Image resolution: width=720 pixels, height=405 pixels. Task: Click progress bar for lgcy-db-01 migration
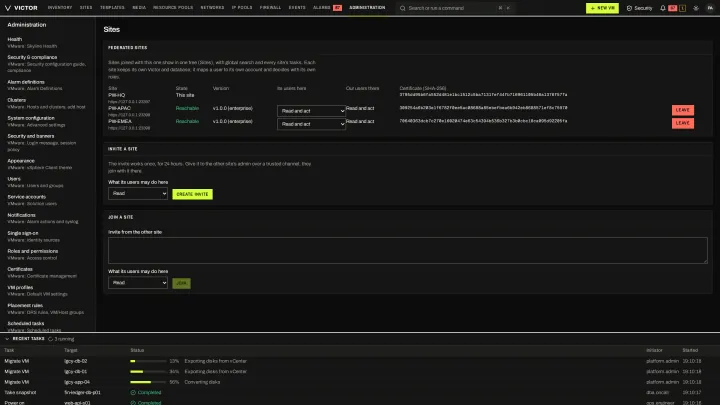(148, 371)
